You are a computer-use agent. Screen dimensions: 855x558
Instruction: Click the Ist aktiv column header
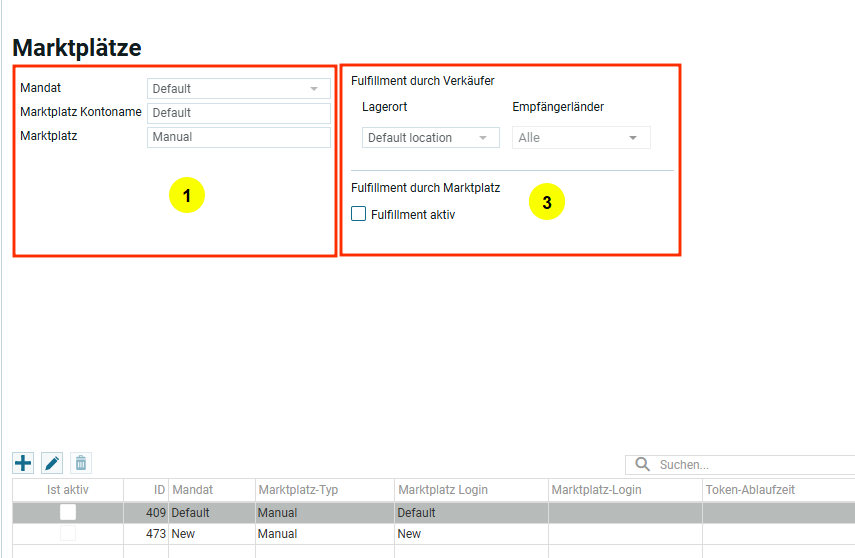(x=68, y=490)
